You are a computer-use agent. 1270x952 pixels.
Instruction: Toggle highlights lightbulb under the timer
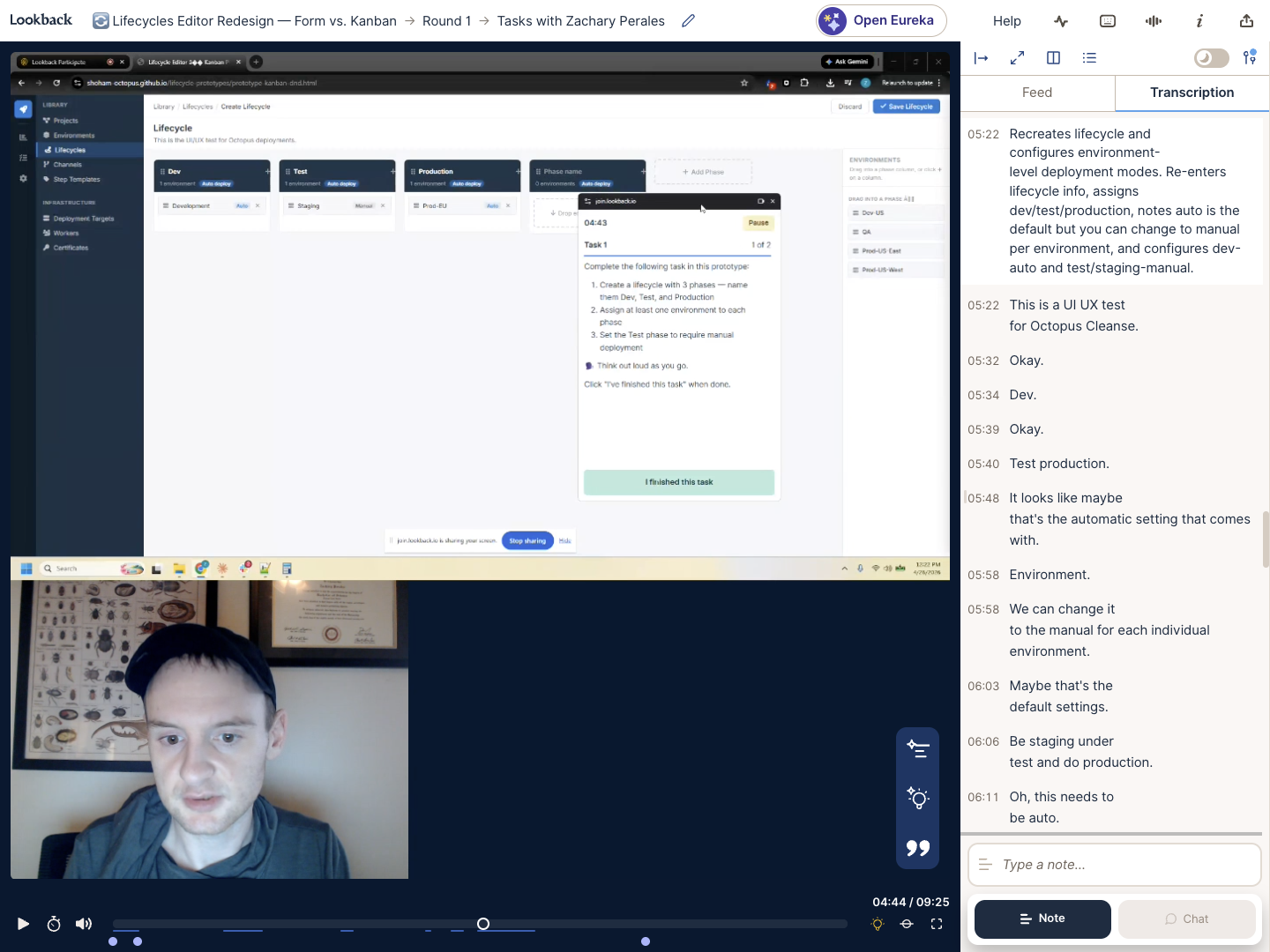877,924
